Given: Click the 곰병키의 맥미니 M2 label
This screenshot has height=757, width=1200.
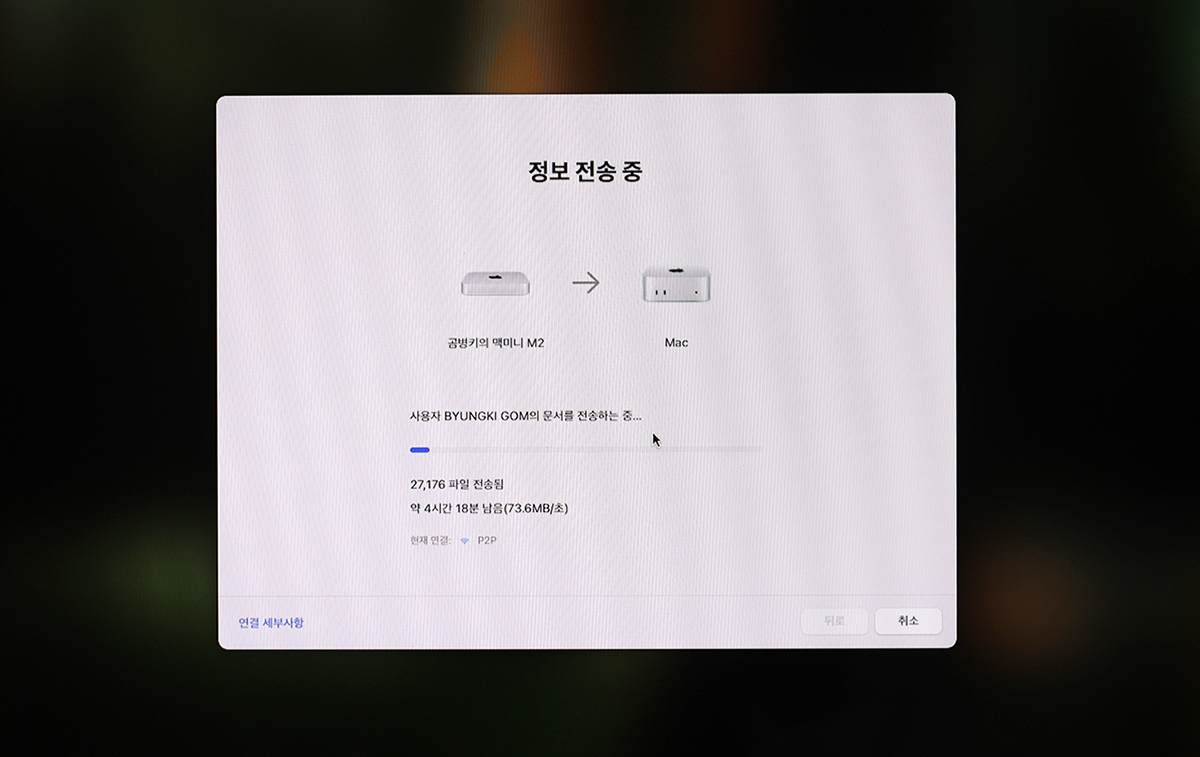Looking at the screenshot, I should point(496,343).
